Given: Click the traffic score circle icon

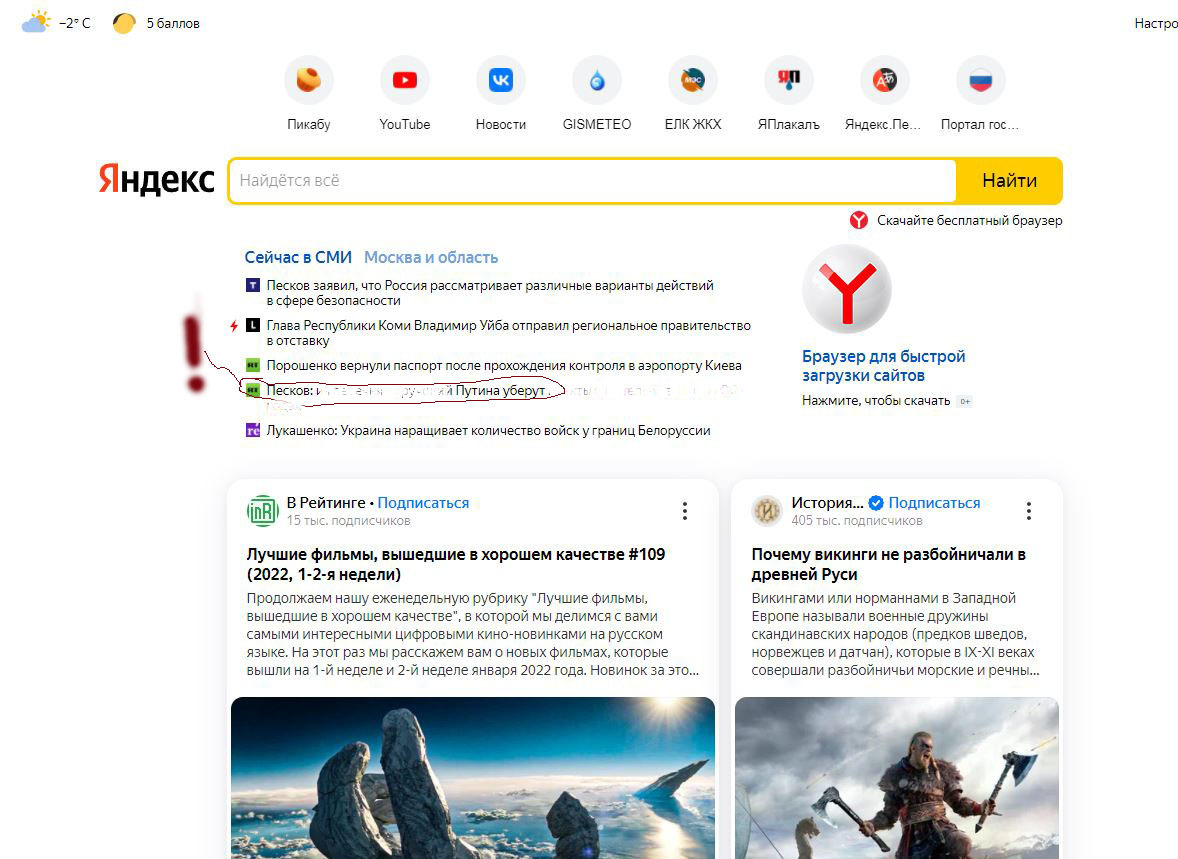Looking at the screenshot, I should pyautogui.click(x=124, y=23).
